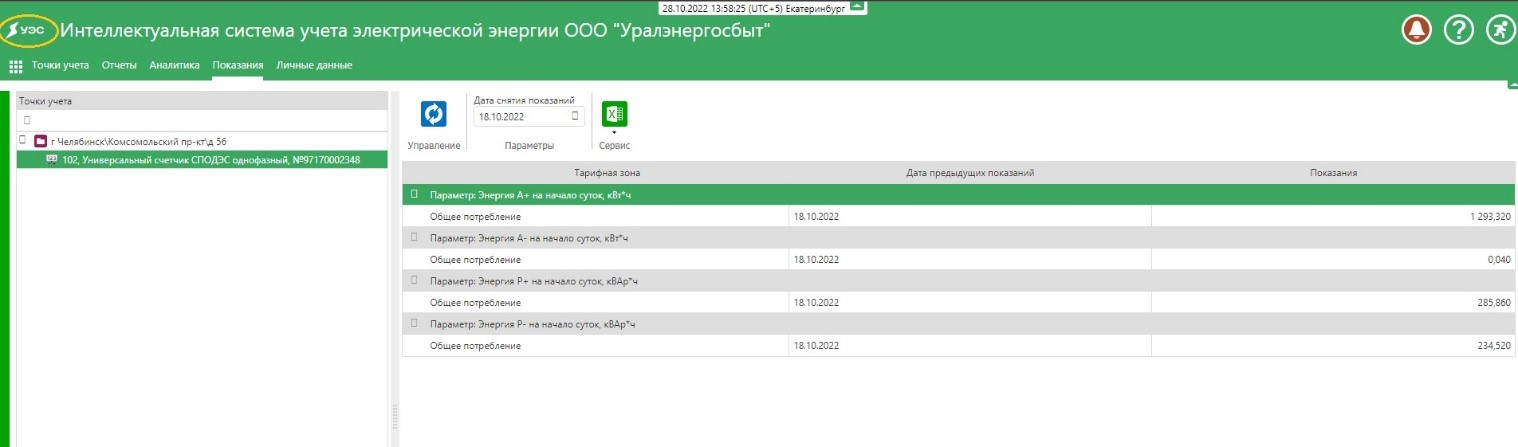Viewport: 1518px width, 447px height.
Task: Click the Excel export icon
Action: point(614,114)
